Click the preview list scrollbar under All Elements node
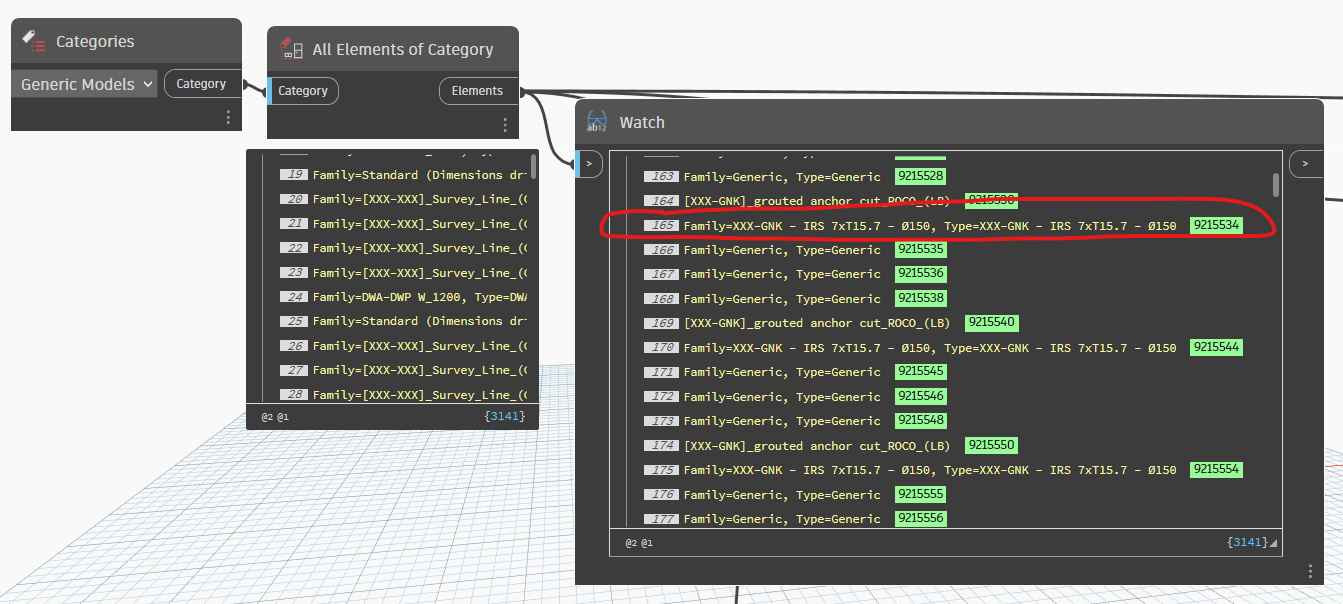Viewport: 1343px width, 604px height. (x=533, y=167)
